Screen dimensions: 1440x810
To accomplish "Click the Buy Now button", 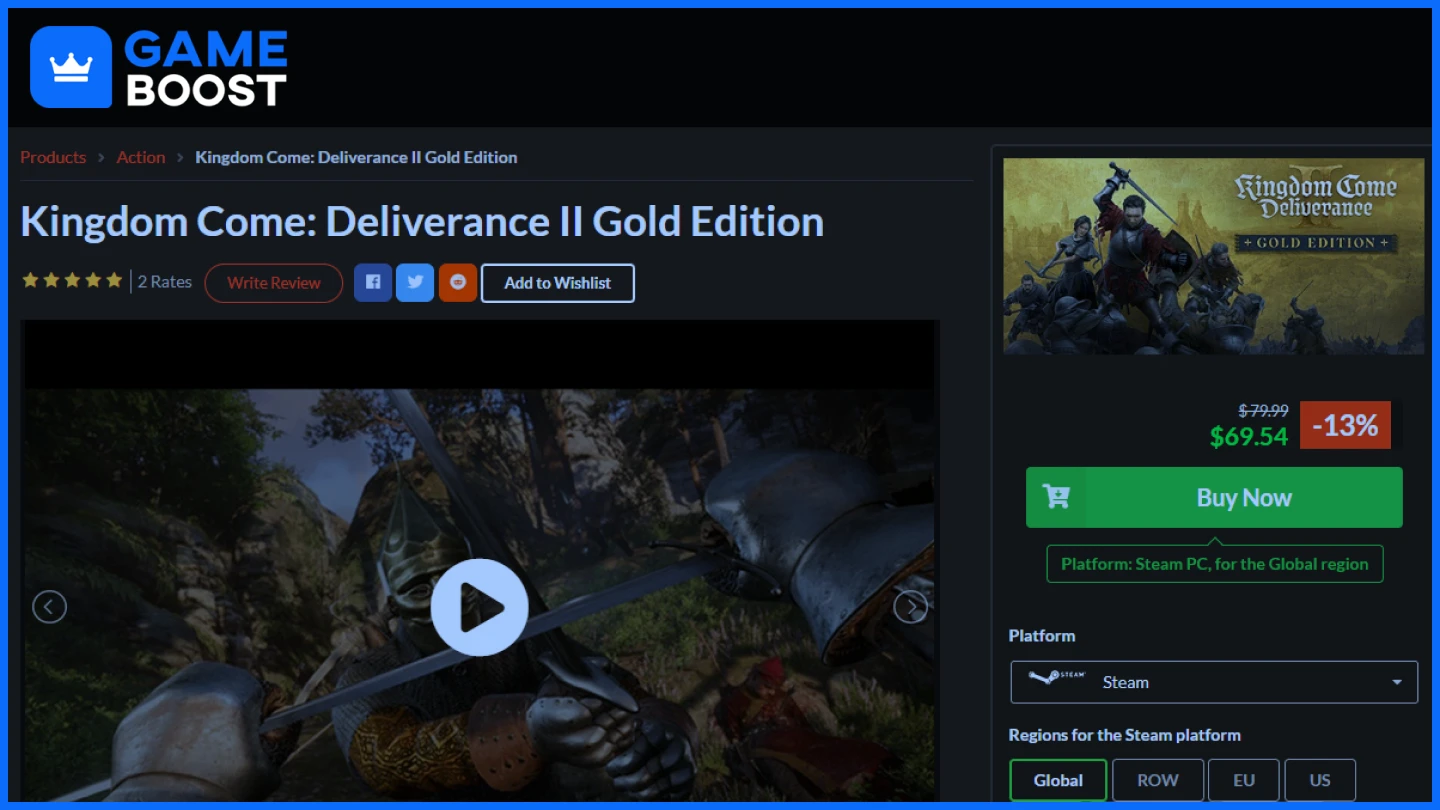I will point(1214,497).
